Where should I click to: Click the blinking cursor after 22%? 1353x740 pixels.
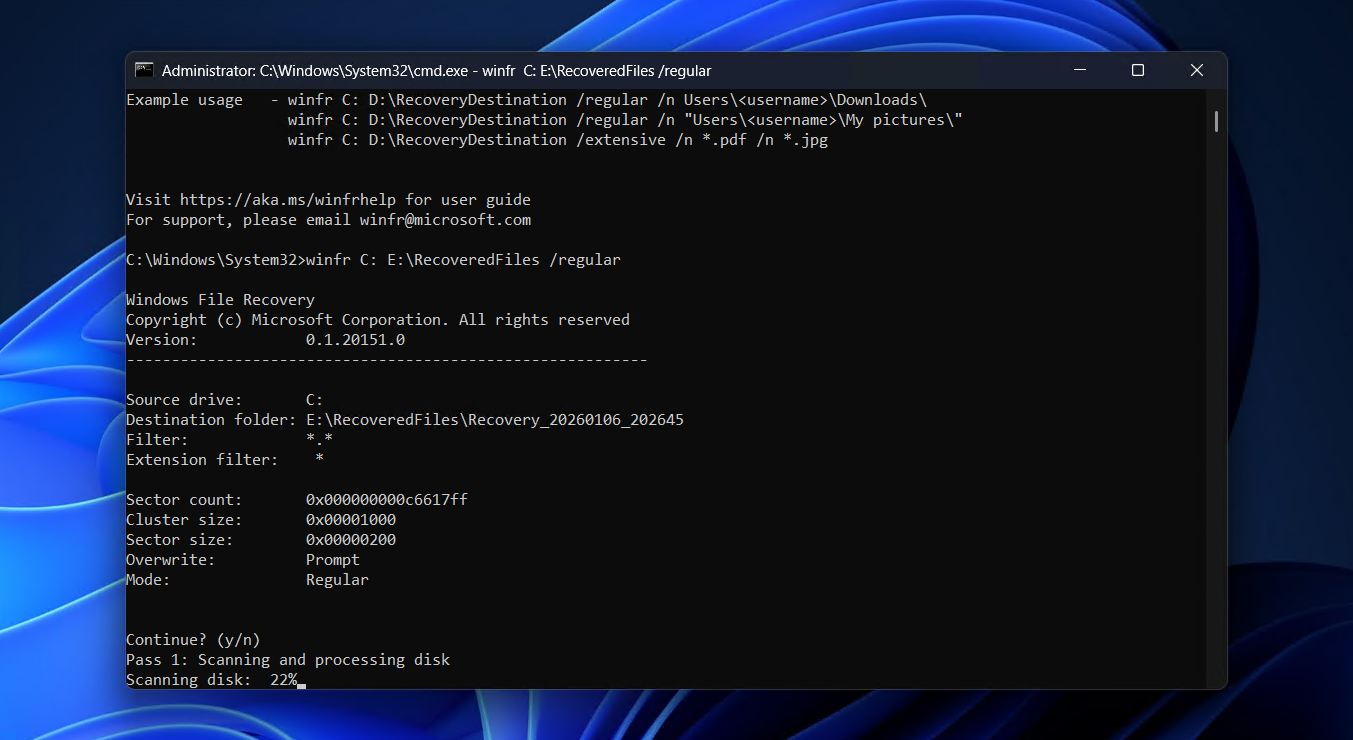coord(302,683)
